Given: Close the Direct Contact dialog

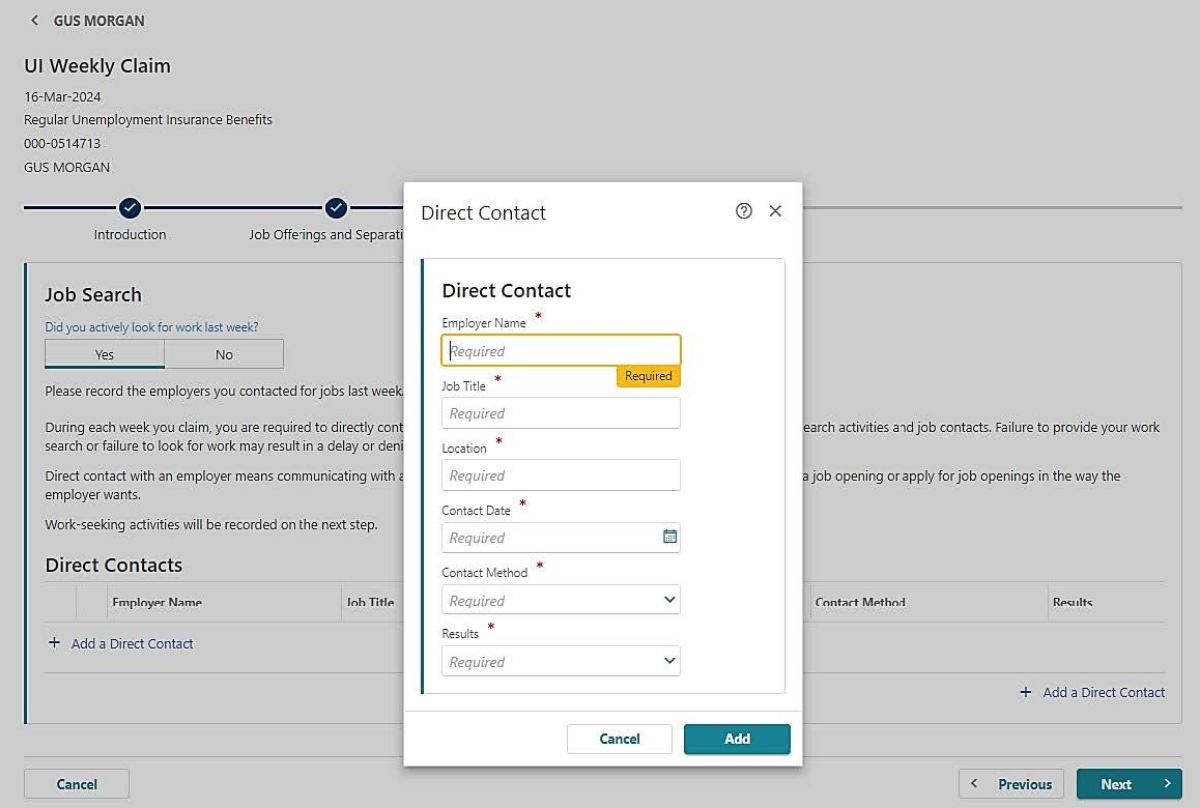Looking at the screenshot, I should (x=775, y=211).
